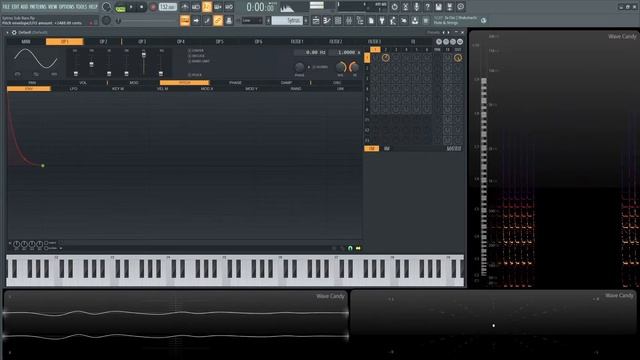The image size is (640, 360).
Task: Toggle the metronome icon
Action: (x=184, y=7)
